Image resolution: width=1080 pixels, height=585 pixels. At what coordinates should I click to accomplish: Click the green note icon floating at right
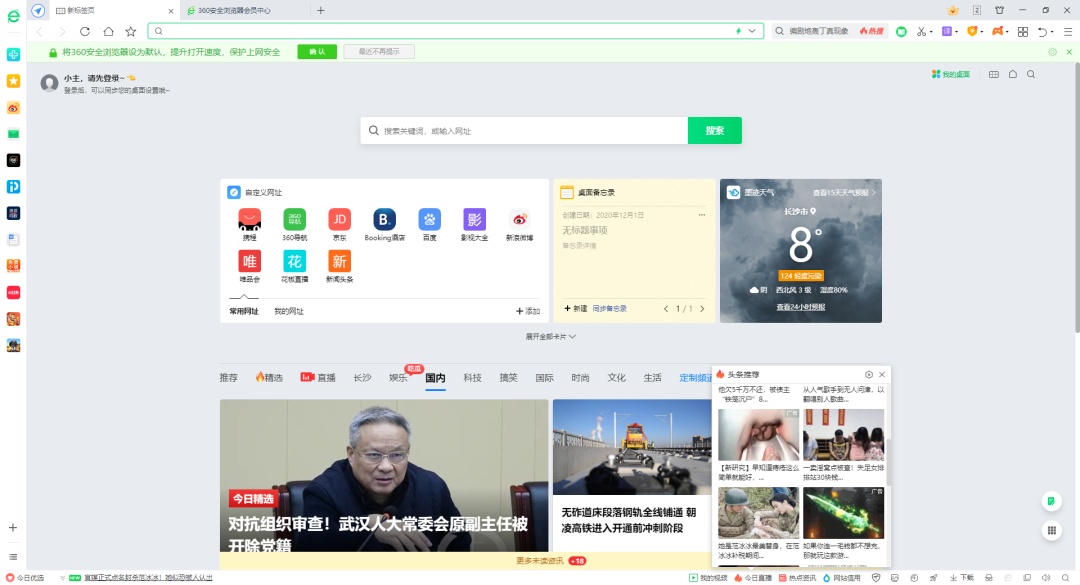click(x=1051, y=502)
